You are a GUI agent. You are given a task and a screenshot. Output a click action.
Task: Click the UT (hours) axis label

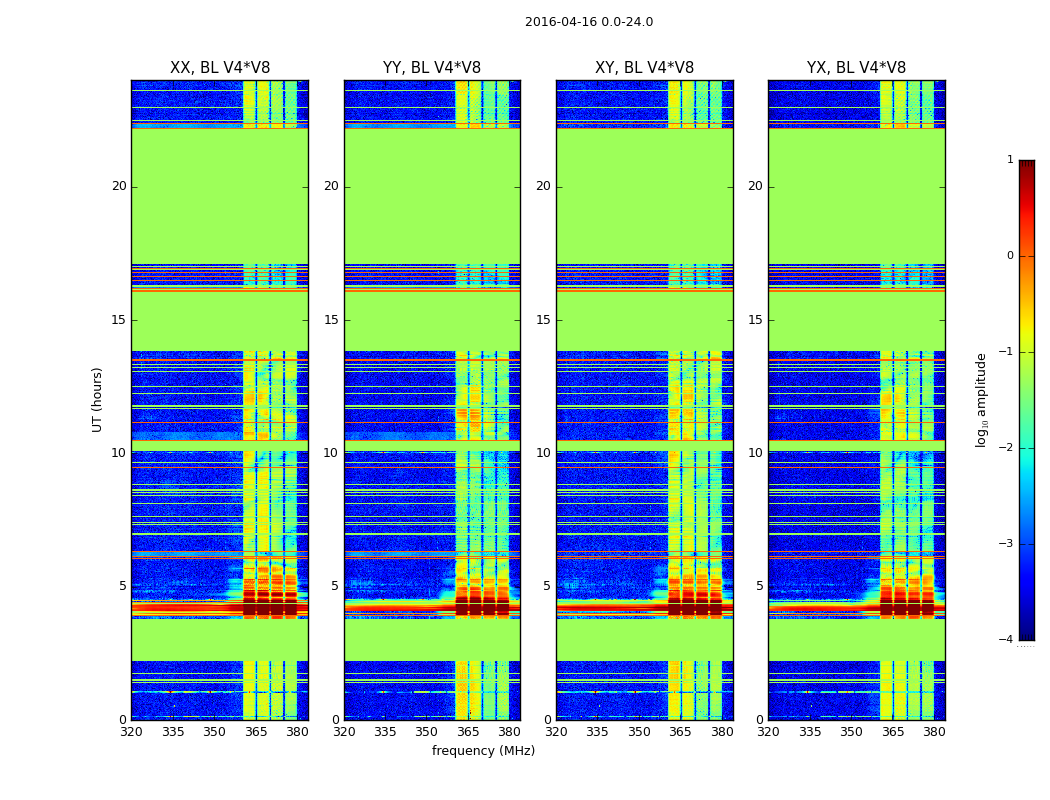coord(97,400)
